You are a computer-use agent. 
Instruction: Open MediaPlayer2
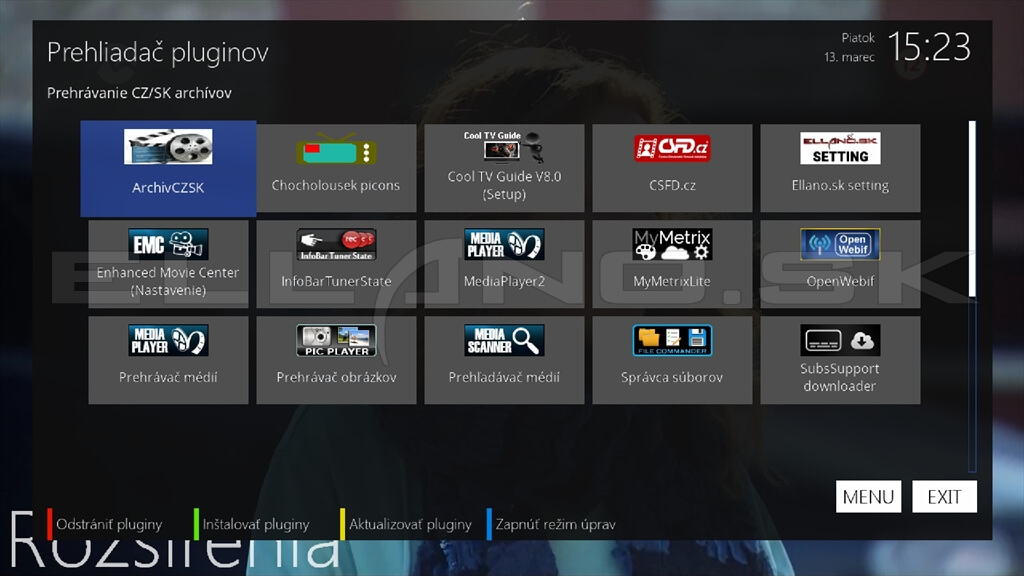(x=503, y=262)
